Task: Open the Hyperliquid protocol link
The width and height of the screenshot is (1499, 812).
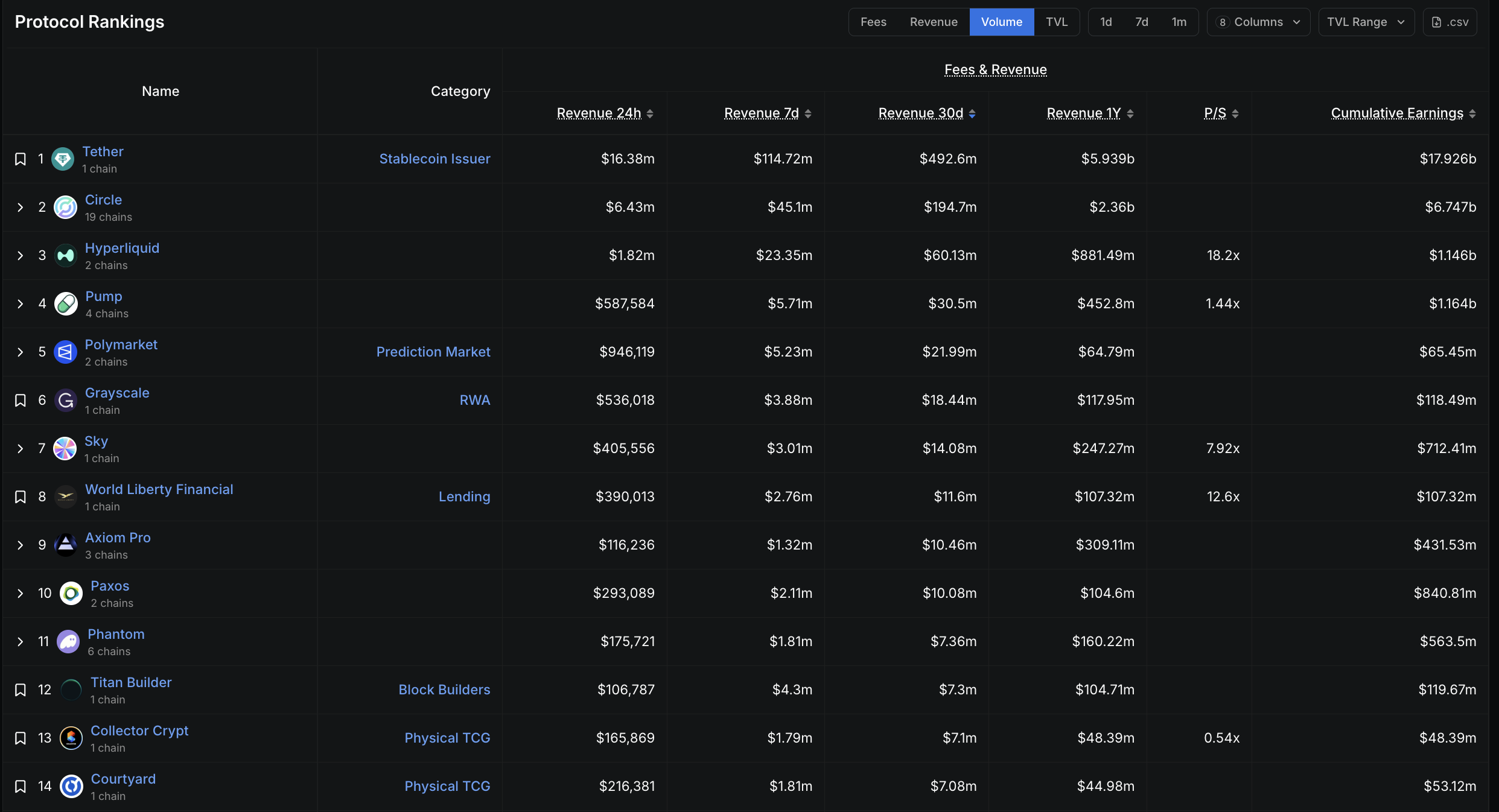Action: point(122,248)
